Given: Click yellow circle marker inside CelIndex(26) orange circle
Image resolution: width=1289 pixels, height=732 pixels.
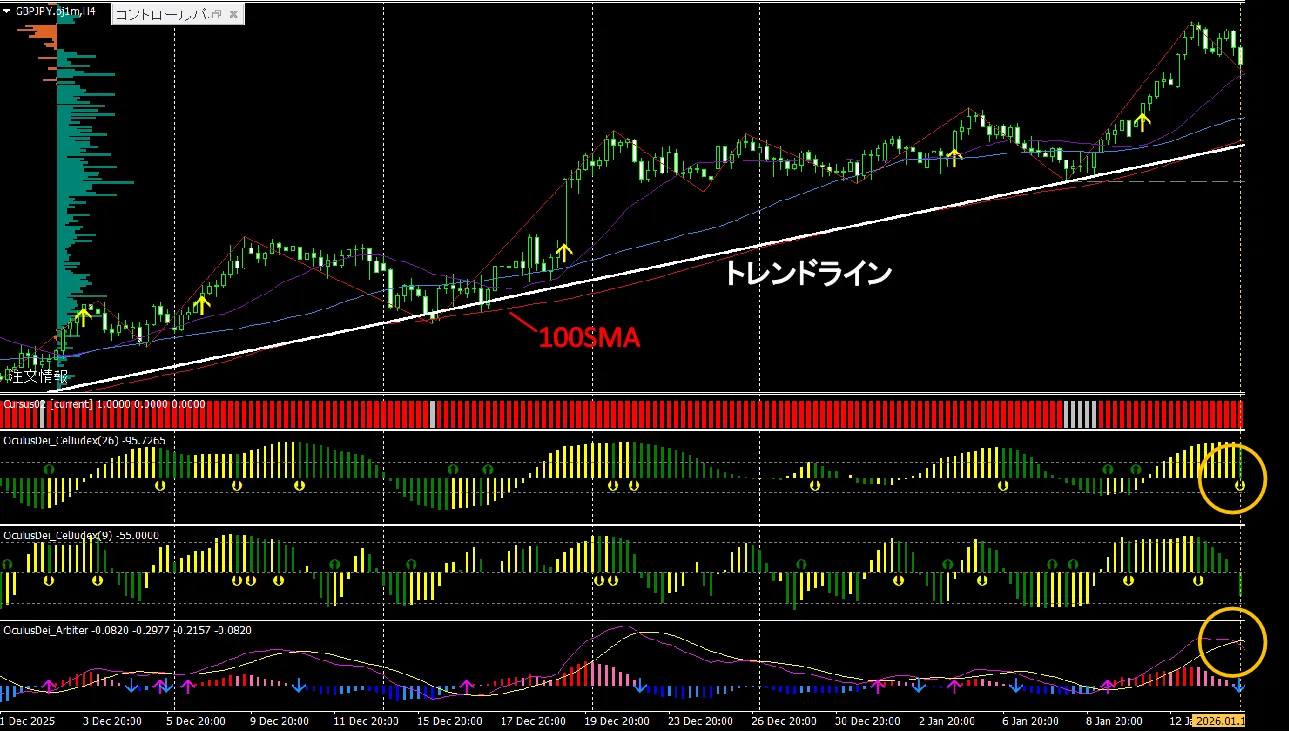Looking at the screenshot, I should (1240, 486).
